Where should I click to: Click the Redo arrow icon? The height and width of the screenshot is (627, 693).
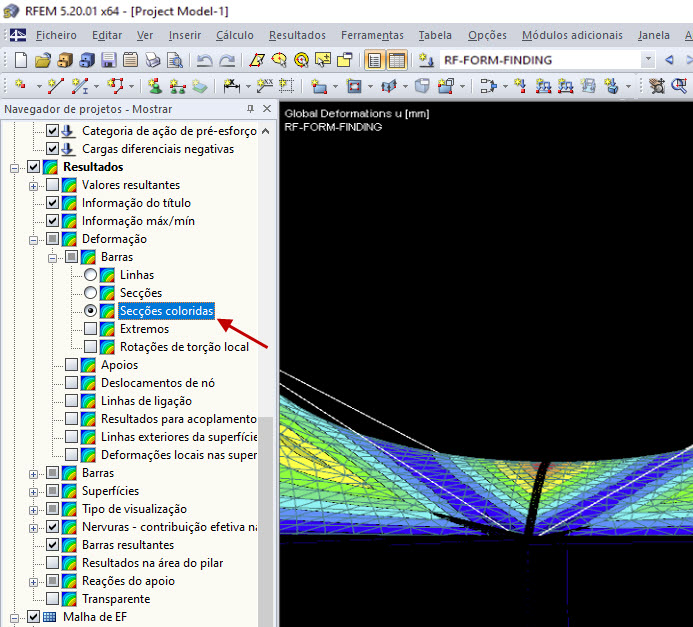point(228,60)
